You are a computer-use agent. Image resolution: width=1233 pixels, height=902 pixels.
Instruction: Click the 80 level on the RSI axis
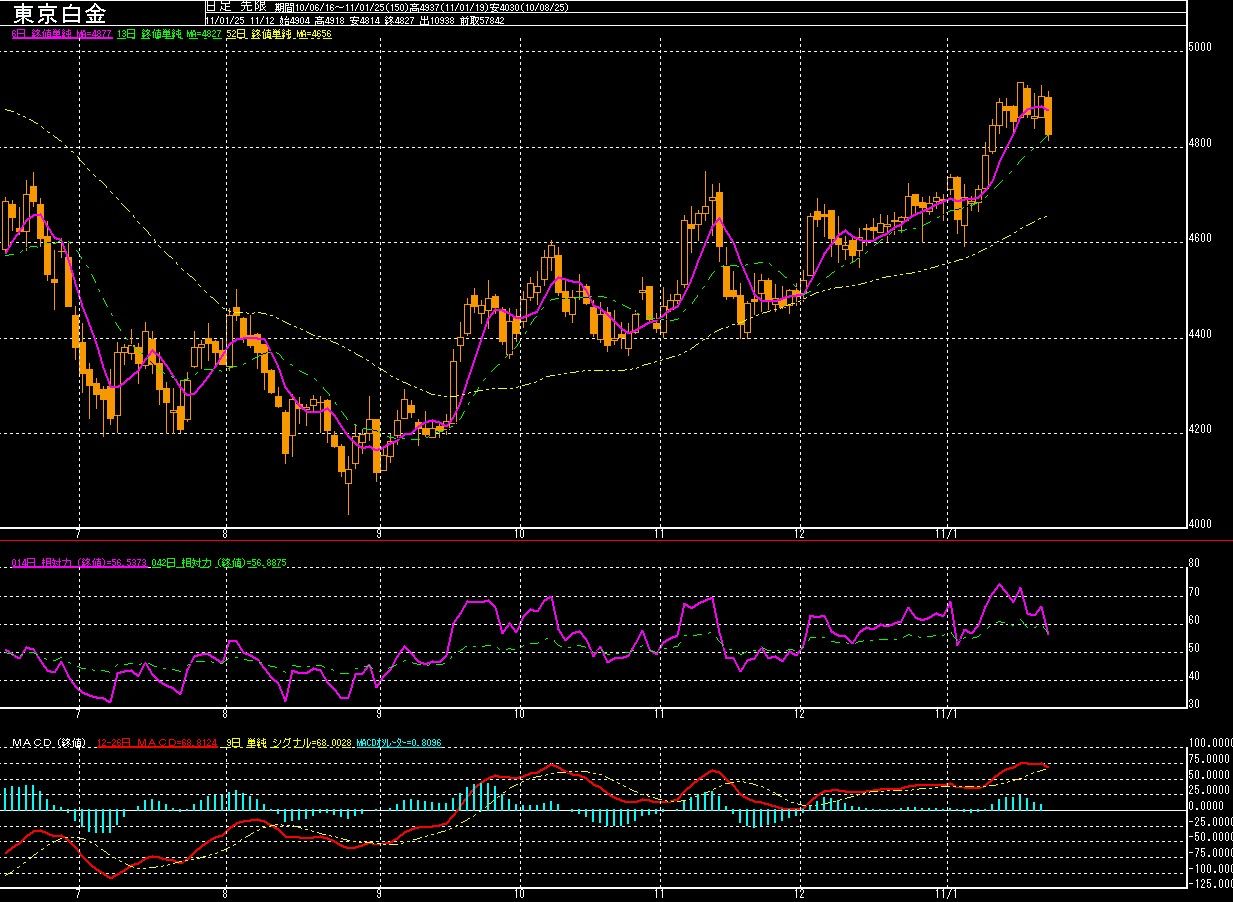click(x=1194, y=564)
